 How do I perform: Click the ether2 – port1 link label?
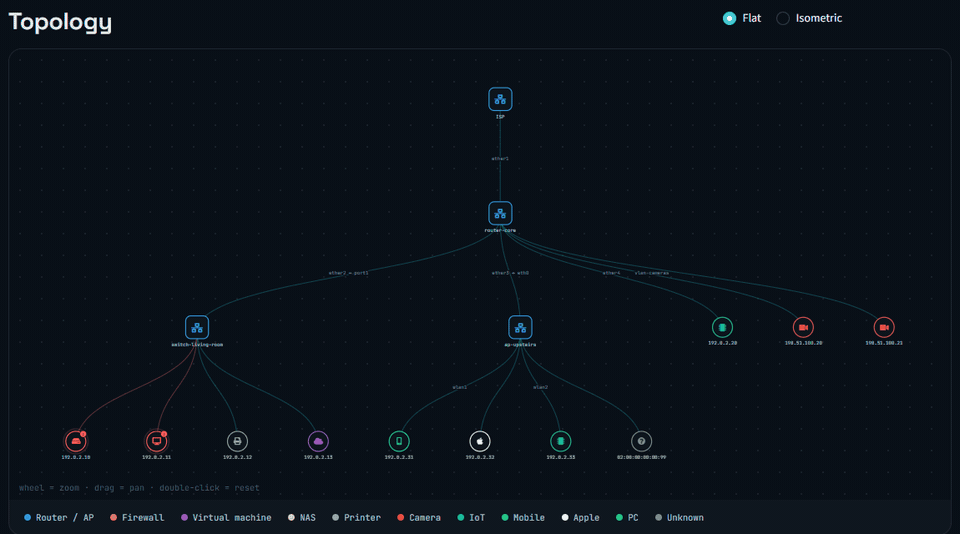[x=348, y=273]
